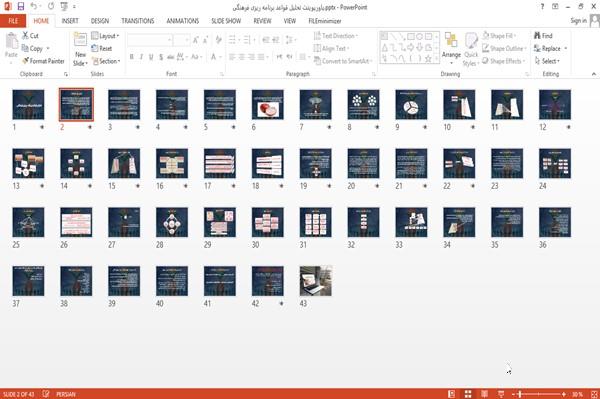The height and width of the screenshot is (399, 600).
Task: Switch to Normal view in status bar
Action: coord(452,394)
